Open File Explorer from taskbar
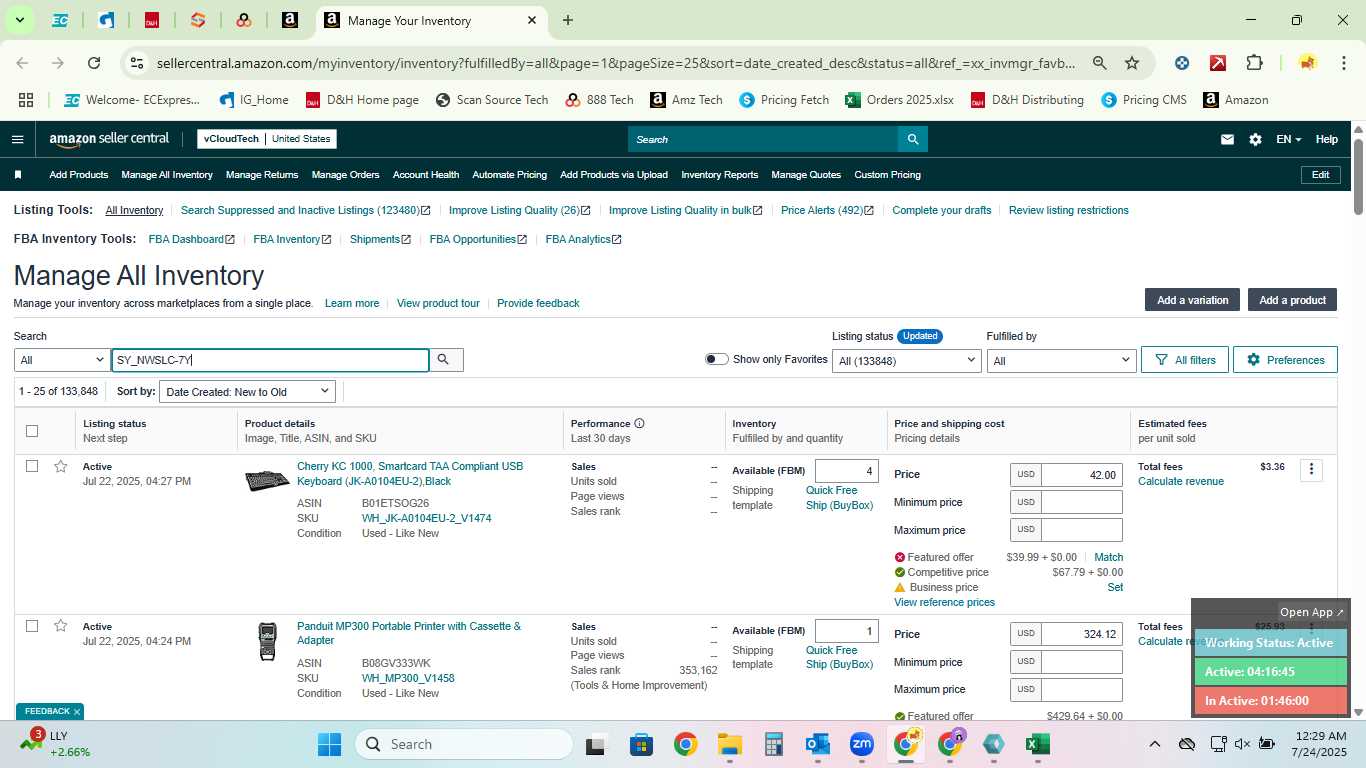This screenshot has width=1366, height=768. [729, 744]
